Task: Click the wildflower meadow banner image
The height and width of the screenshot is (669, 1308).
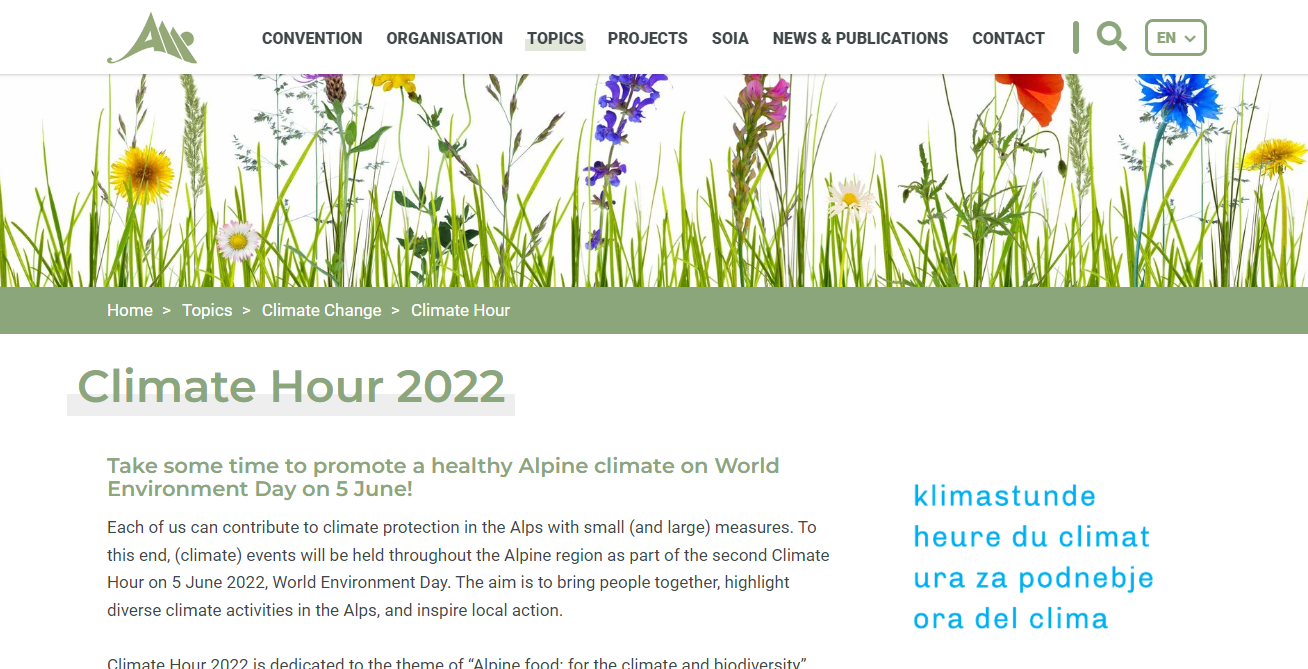Action: tap(654, 180)
